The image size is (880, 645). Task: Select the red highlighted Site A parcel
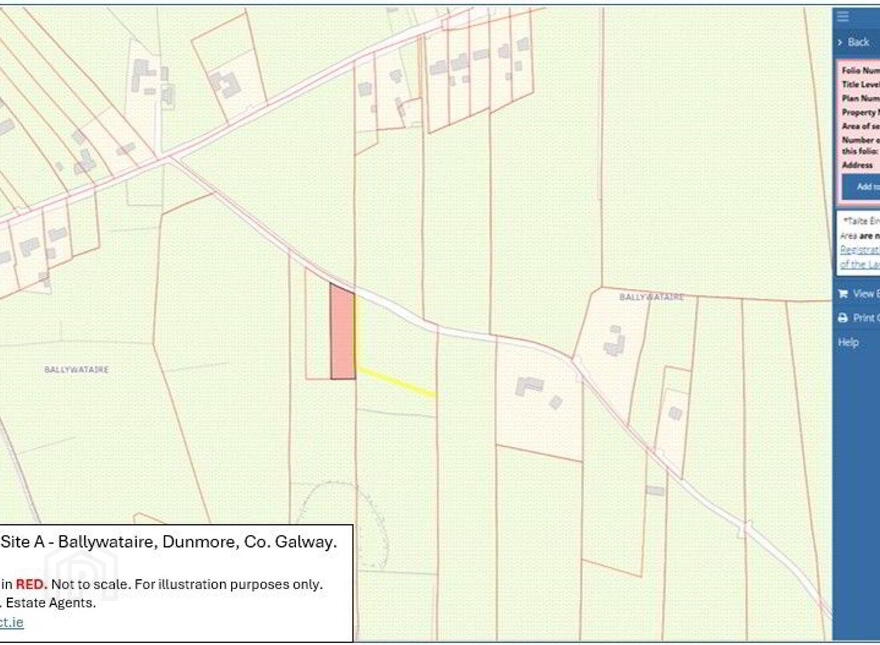(x=342, y=334)
